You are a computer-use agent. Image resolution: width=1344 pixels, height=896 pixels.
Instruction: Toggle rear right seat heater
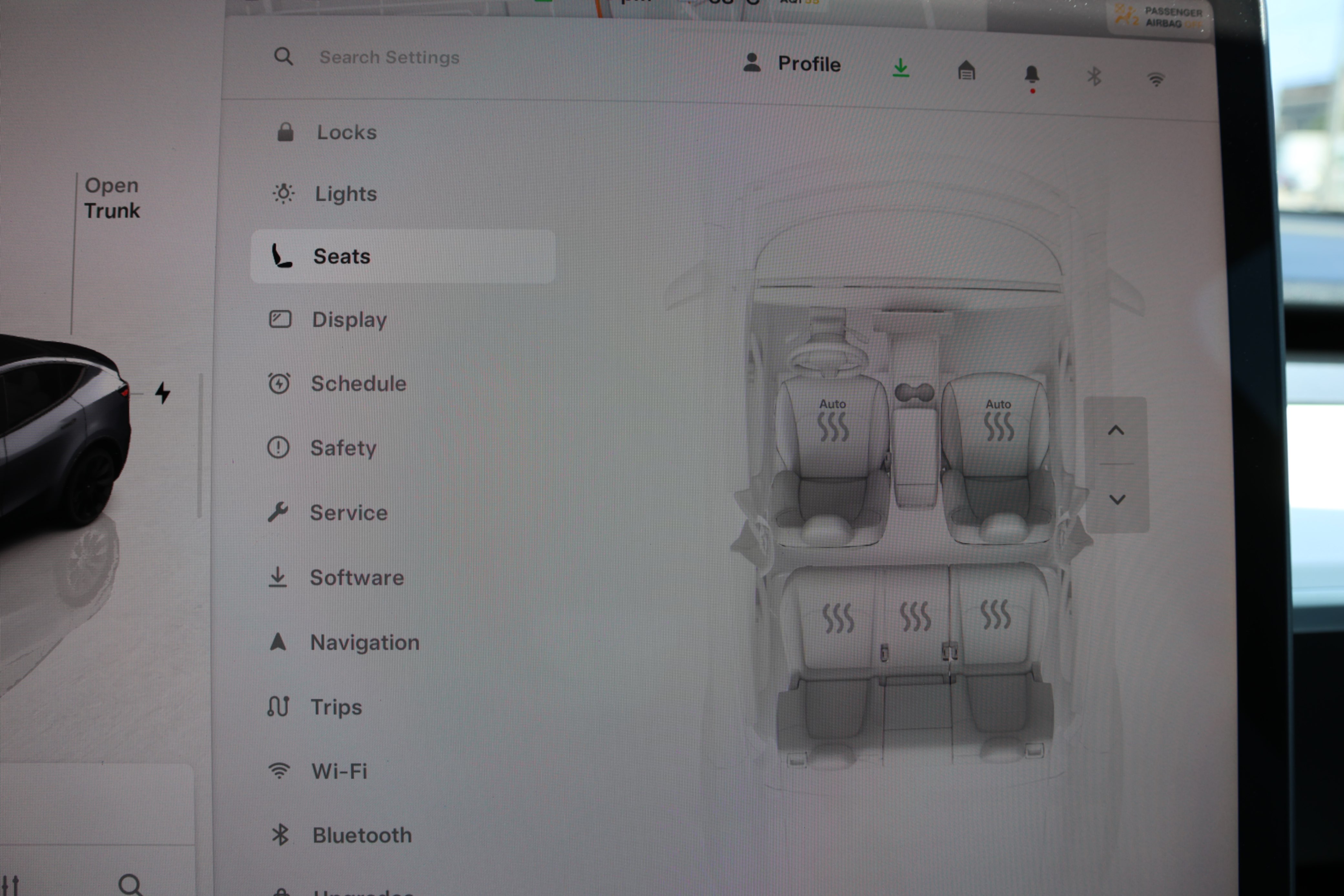(995, 614)
